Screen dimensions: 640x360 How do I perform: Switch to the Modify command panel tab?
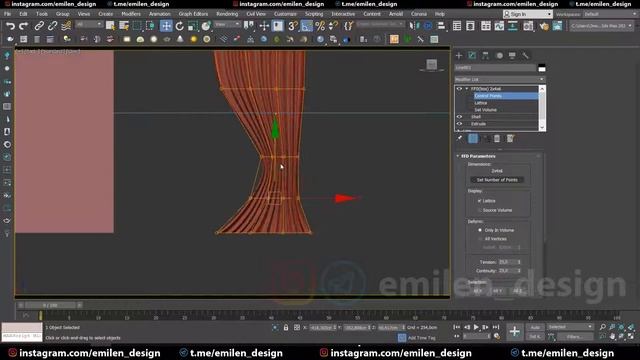point(472,56)
